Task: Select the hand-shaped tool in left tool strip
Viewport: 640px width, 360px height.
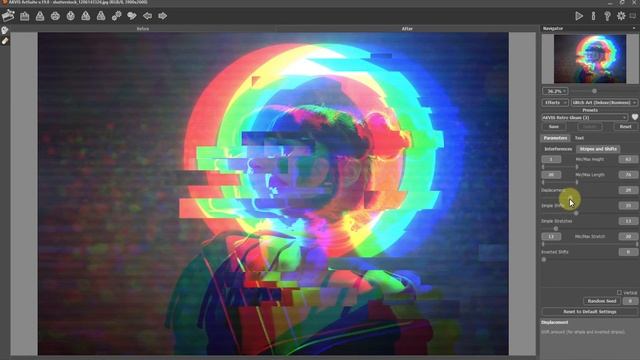Action: click(x=5, y=31)
